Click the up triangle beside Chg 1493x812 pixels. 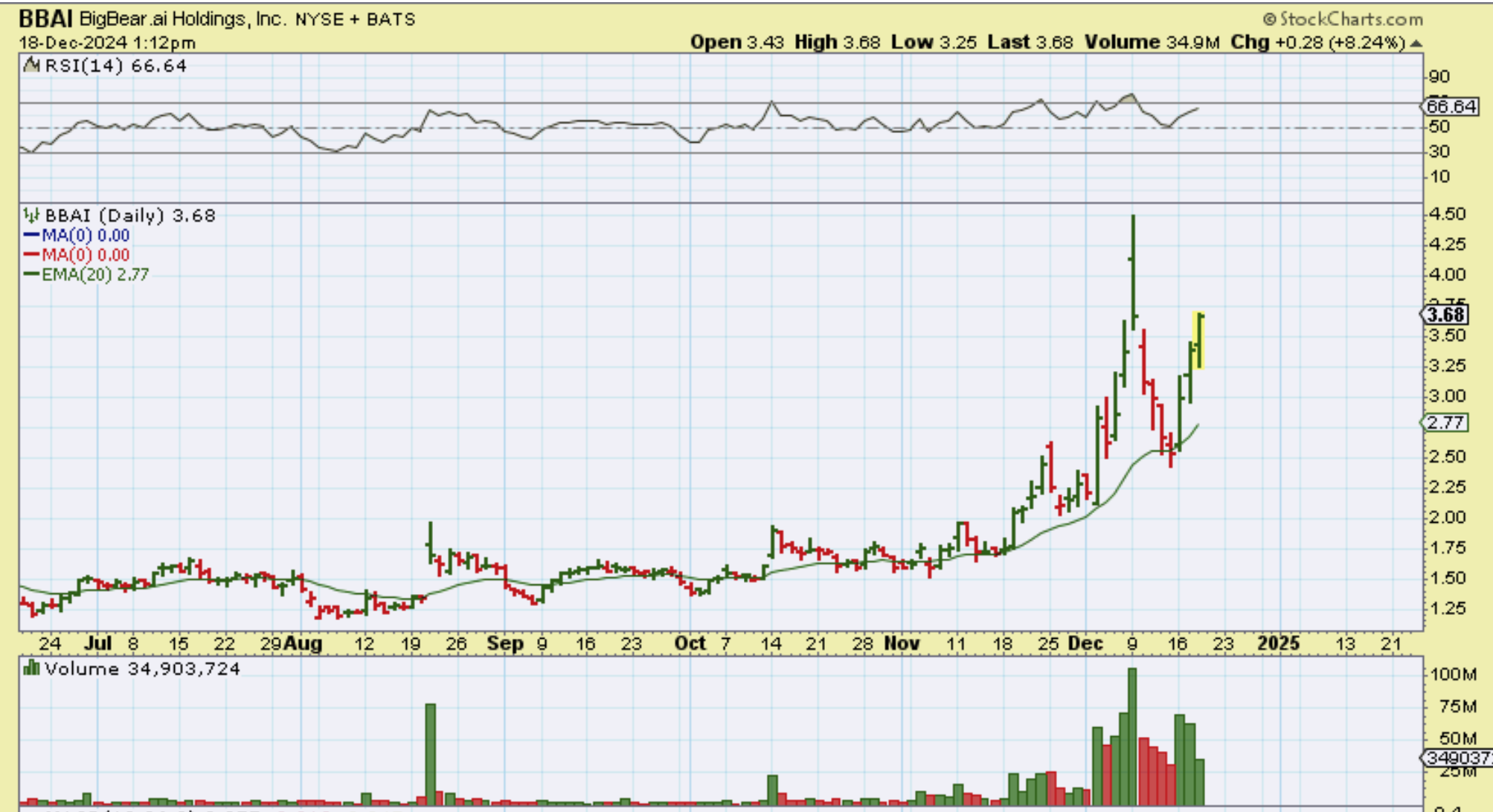coord(1416,44)
